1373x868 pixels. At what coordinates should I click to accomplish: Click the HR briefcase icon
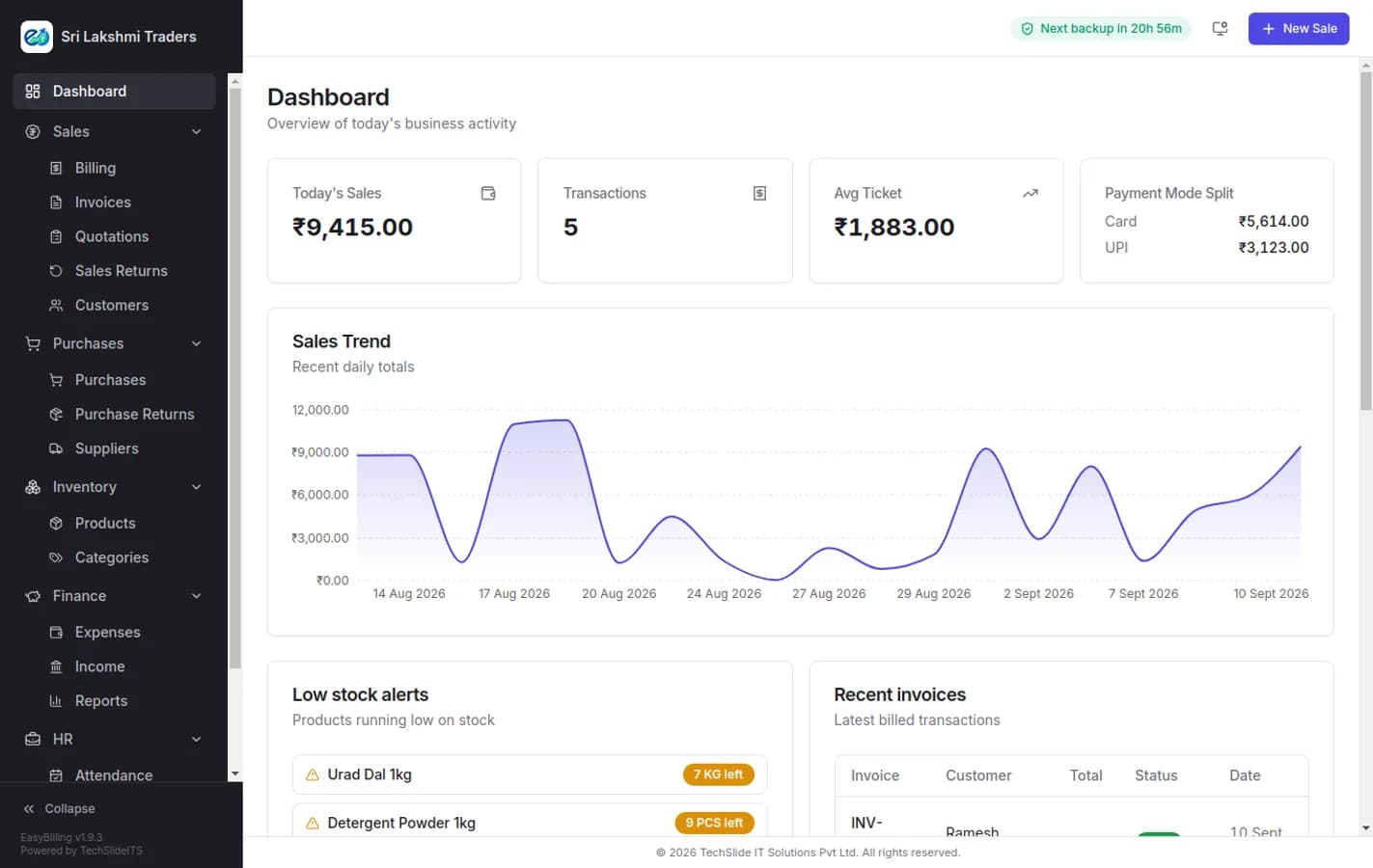(x=33, y=739)
